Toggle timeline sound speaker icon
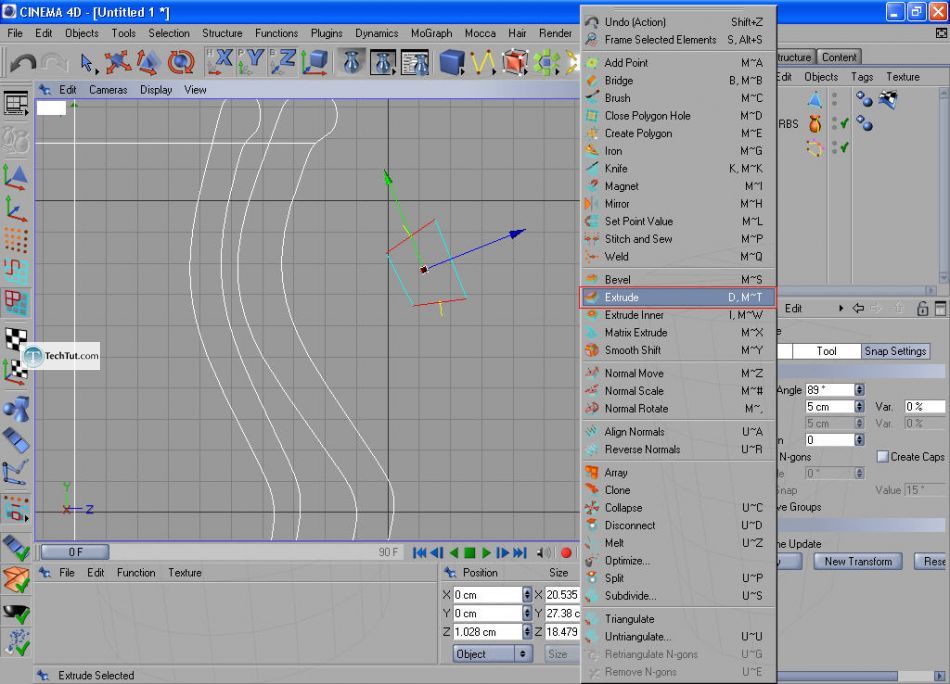Viewport: 950px width, 684px height. (x=544, y=553)
